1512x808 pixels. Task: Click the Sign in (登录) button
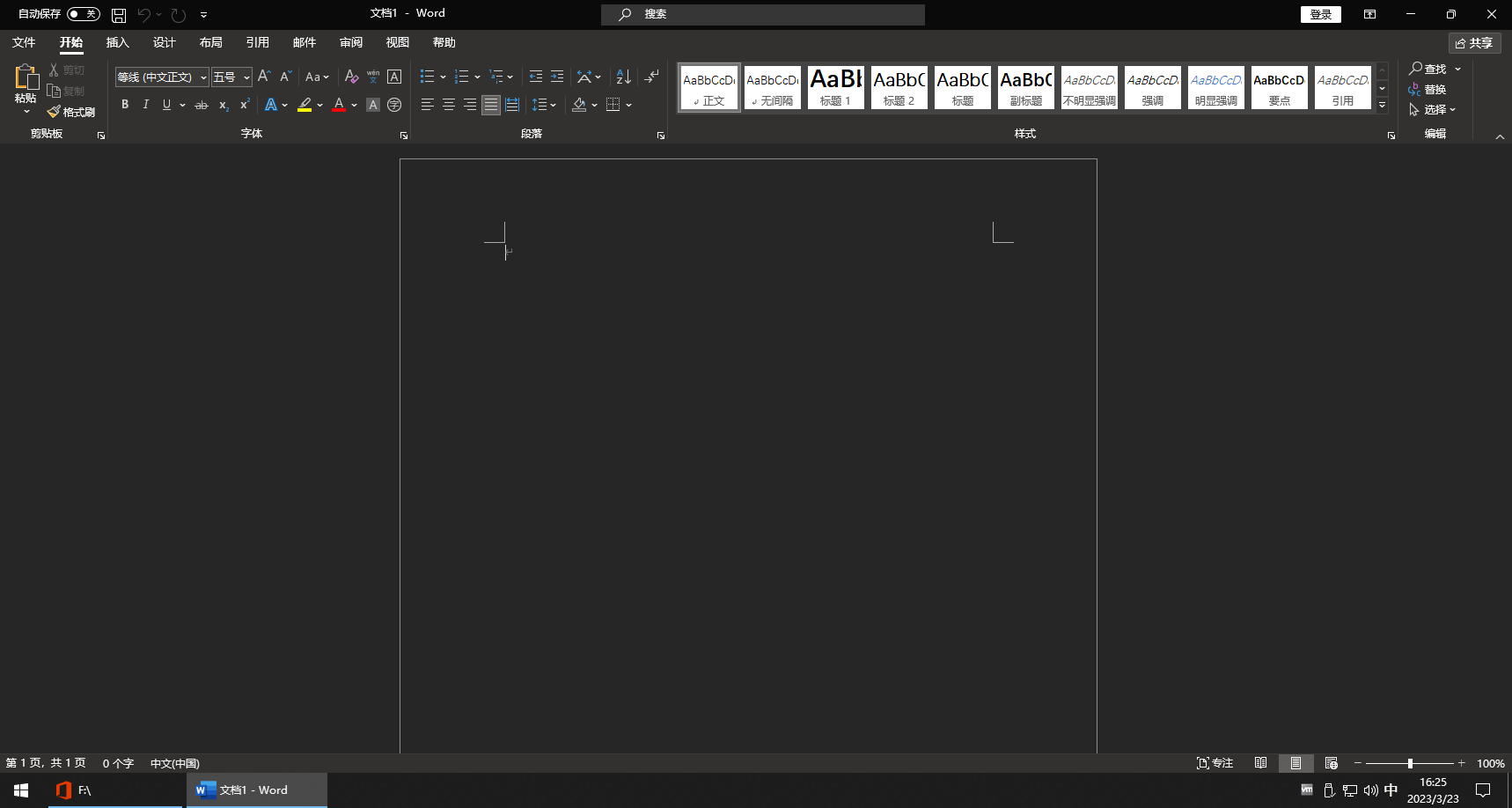point(1320,14)
